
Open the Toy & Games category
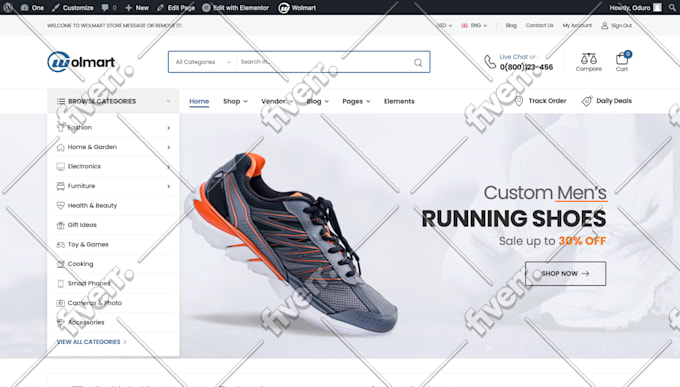point(88,244)
